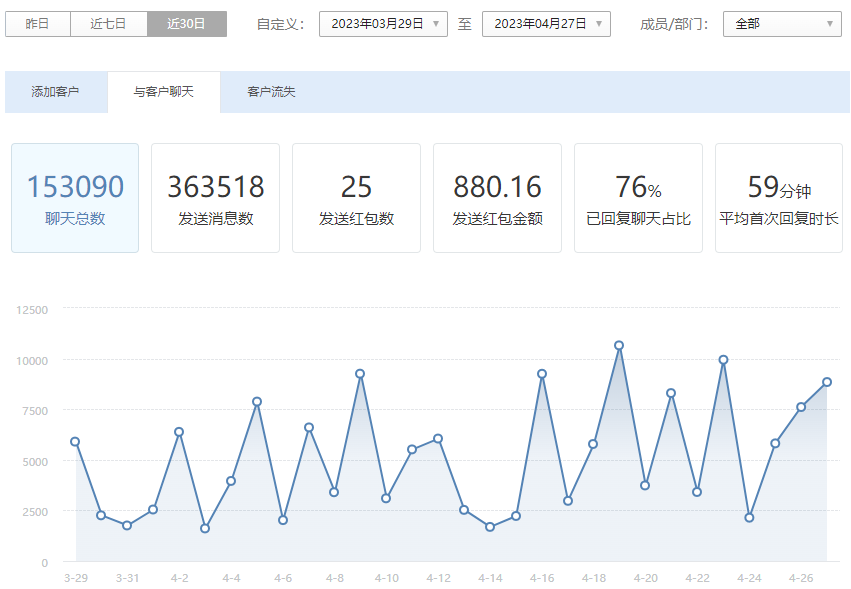This screenshot has height=589, width=851.
Task: Click the 4-16 x-axis date label
Action: click(x=542, y=578)
